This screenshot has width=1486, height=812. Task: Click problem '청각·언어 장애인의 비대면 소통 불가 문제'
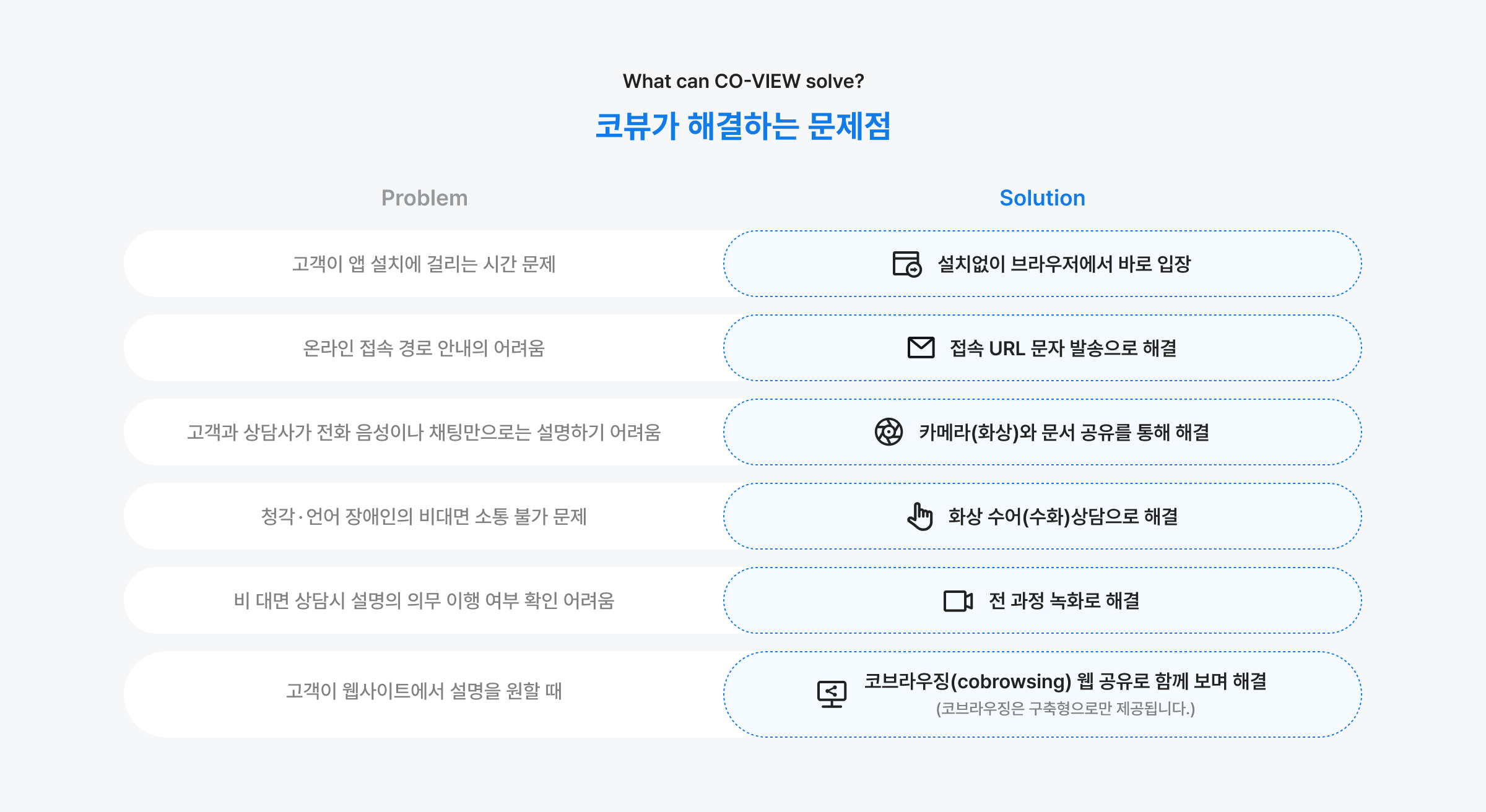click(424, 516)
